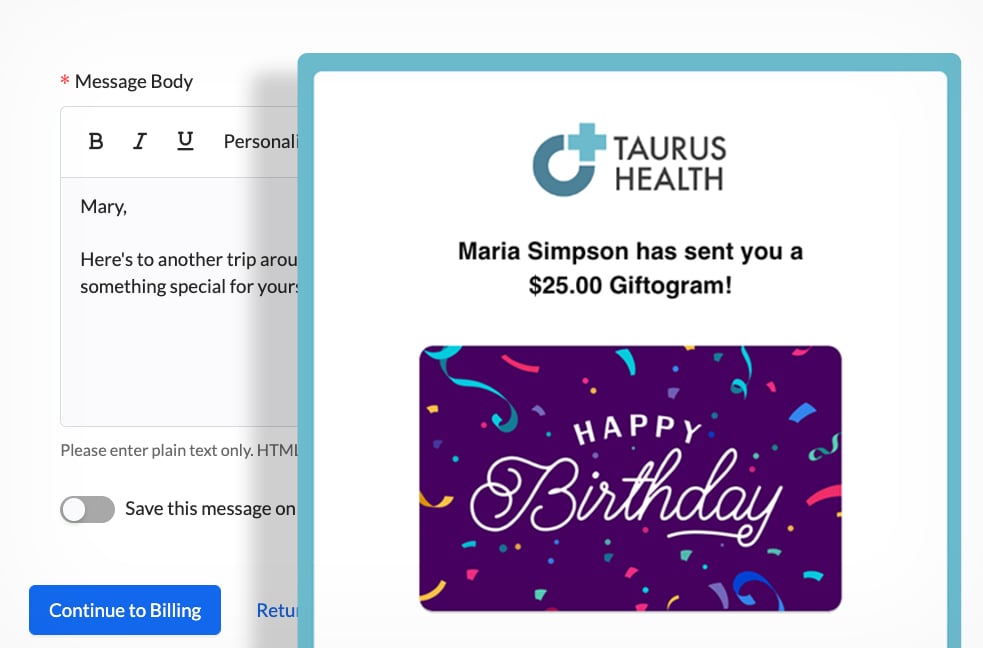Screen dimensions: 983x648
Task: Open the Personalize option in toolbar
Action: click(x=260, y=142)
